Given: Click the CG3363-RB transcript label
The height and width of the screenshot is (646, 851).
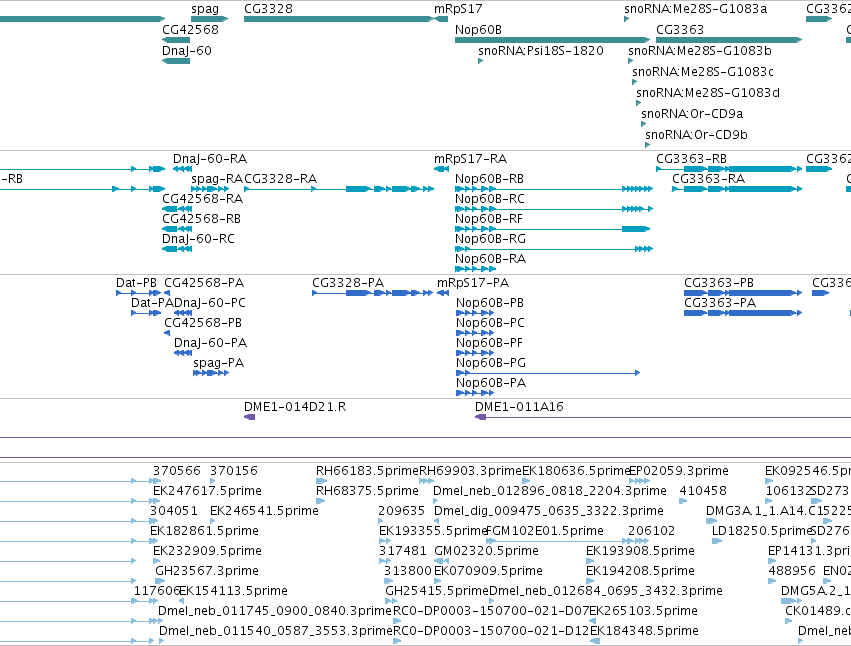Looking at the screenshot, I should click(691, 159).
